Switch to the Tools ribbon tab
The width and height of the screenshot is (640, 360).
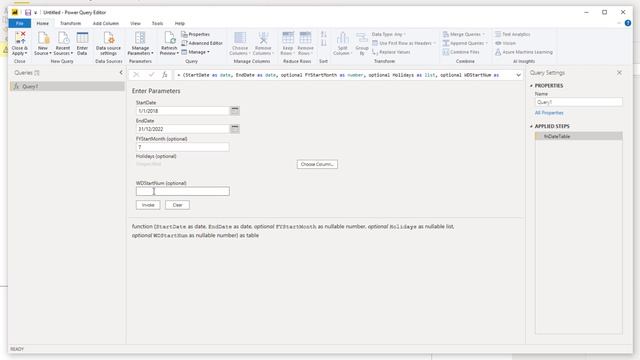(157, 23)
